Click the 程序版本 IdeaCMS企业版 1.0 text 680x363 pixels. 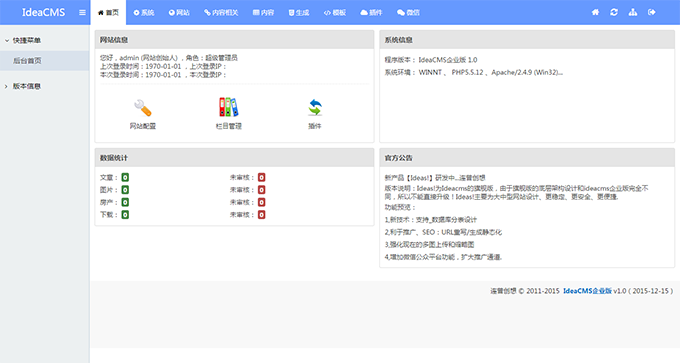(x=431, y=60)
